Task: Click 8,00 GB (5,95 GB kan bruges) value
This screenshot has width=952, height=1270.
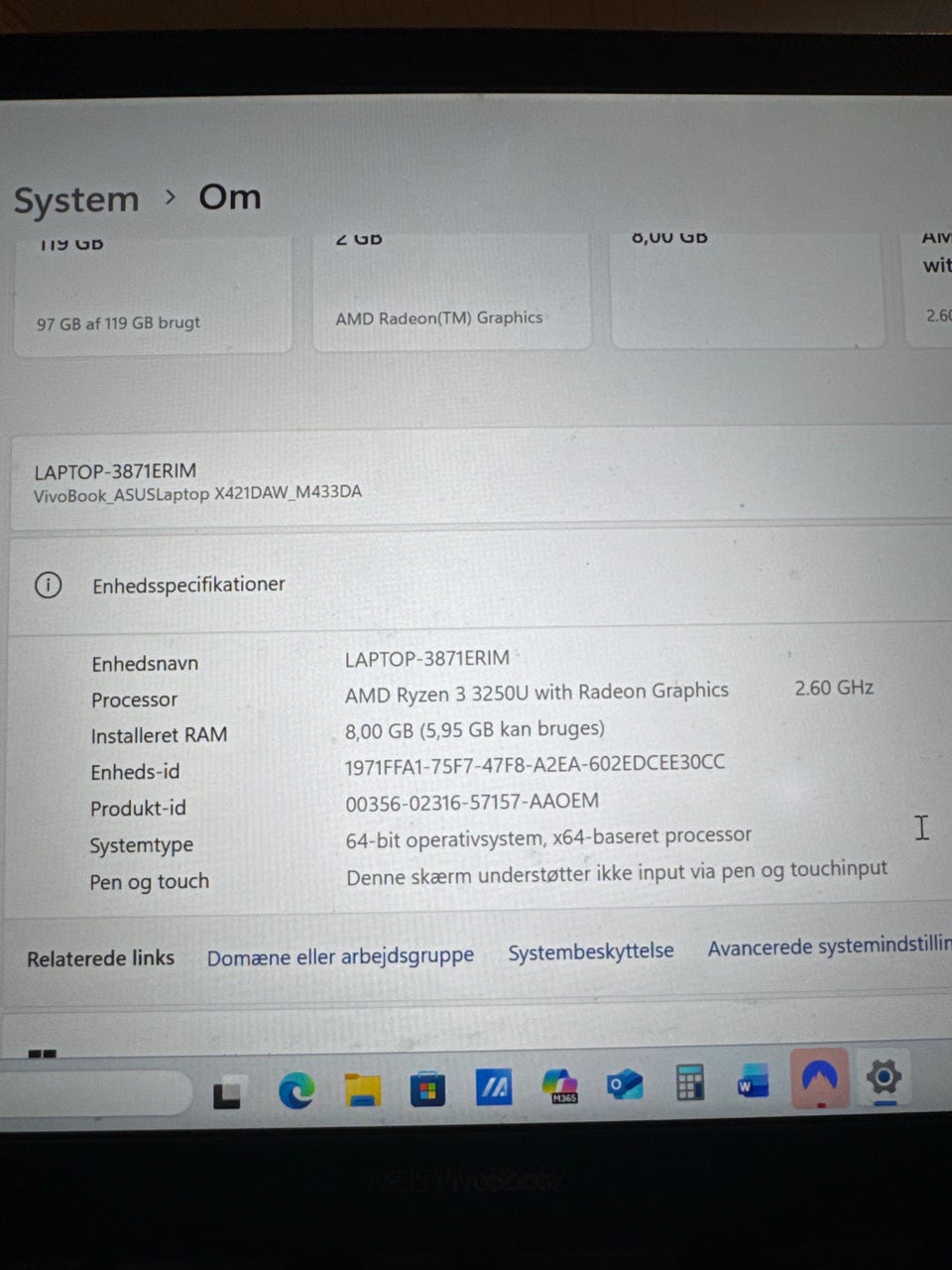Action: point(475,729)
